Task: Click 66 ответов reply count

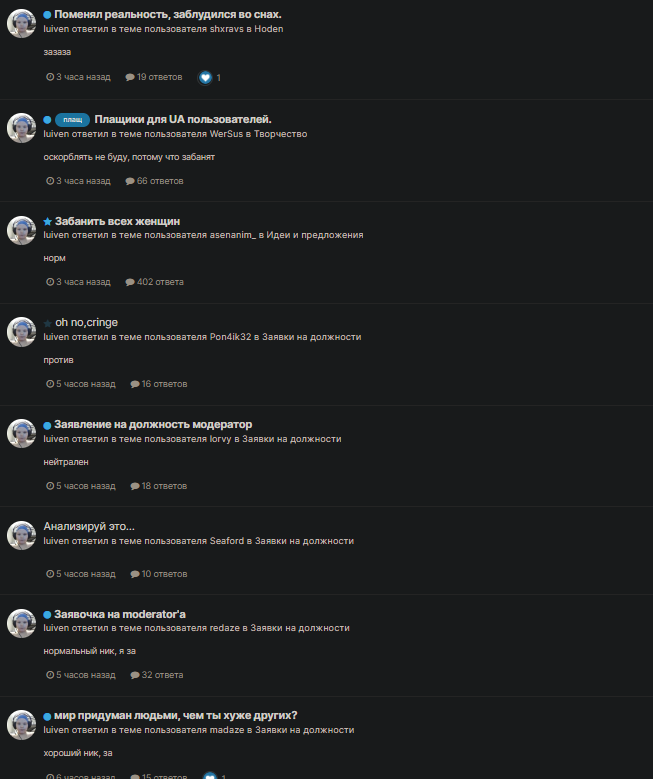Action: 155,181
